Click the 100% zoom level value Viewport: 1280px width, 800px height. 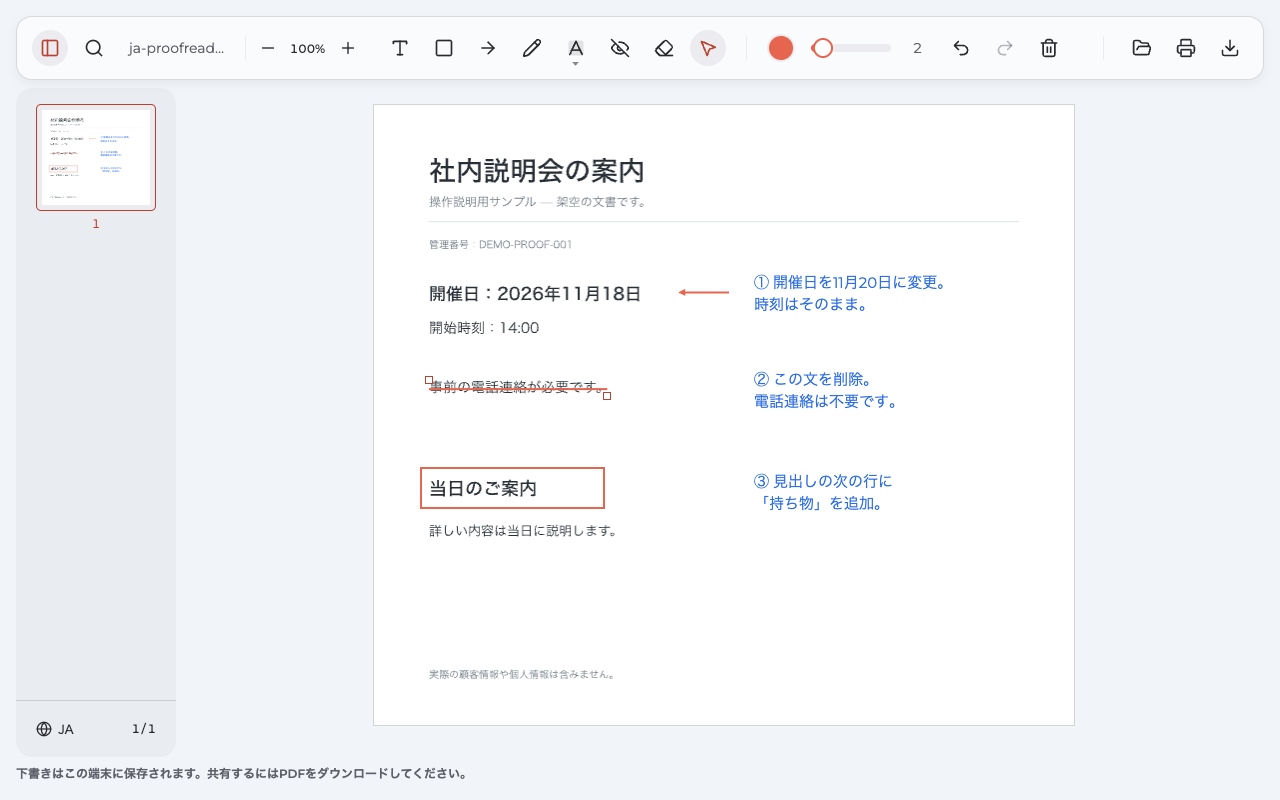[x=308, y=48]
